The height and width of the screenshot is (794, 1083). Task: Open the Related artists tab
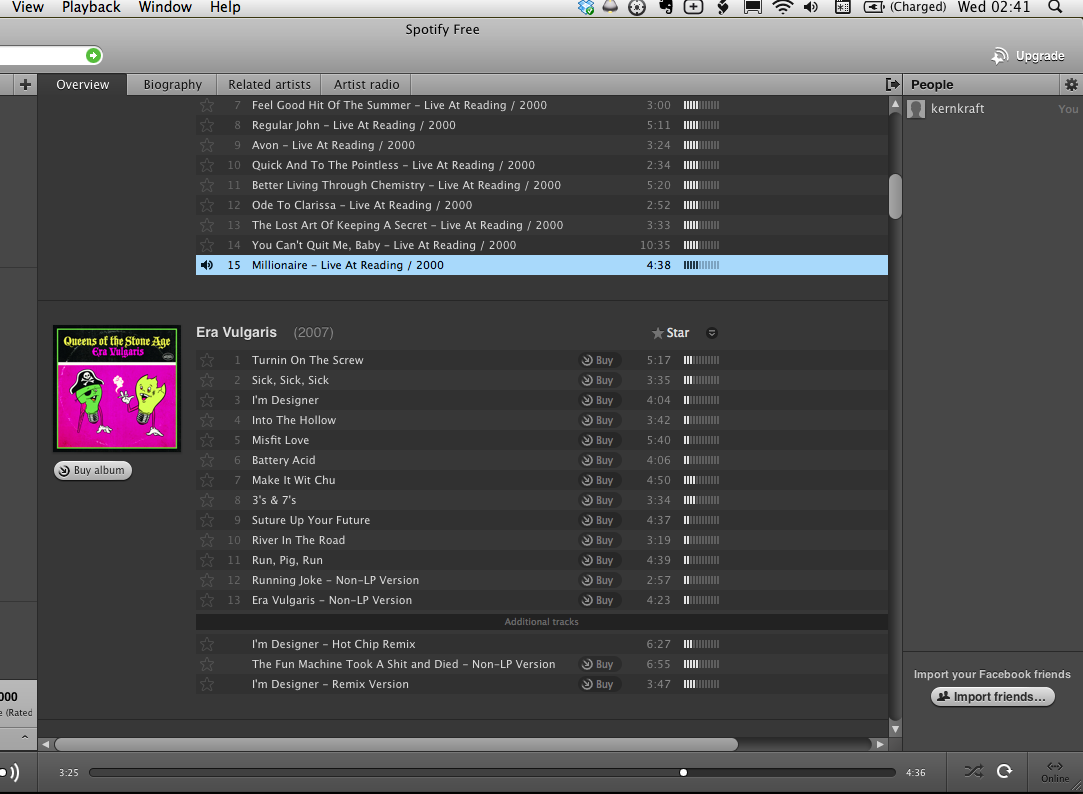click(x=269, y=84)
